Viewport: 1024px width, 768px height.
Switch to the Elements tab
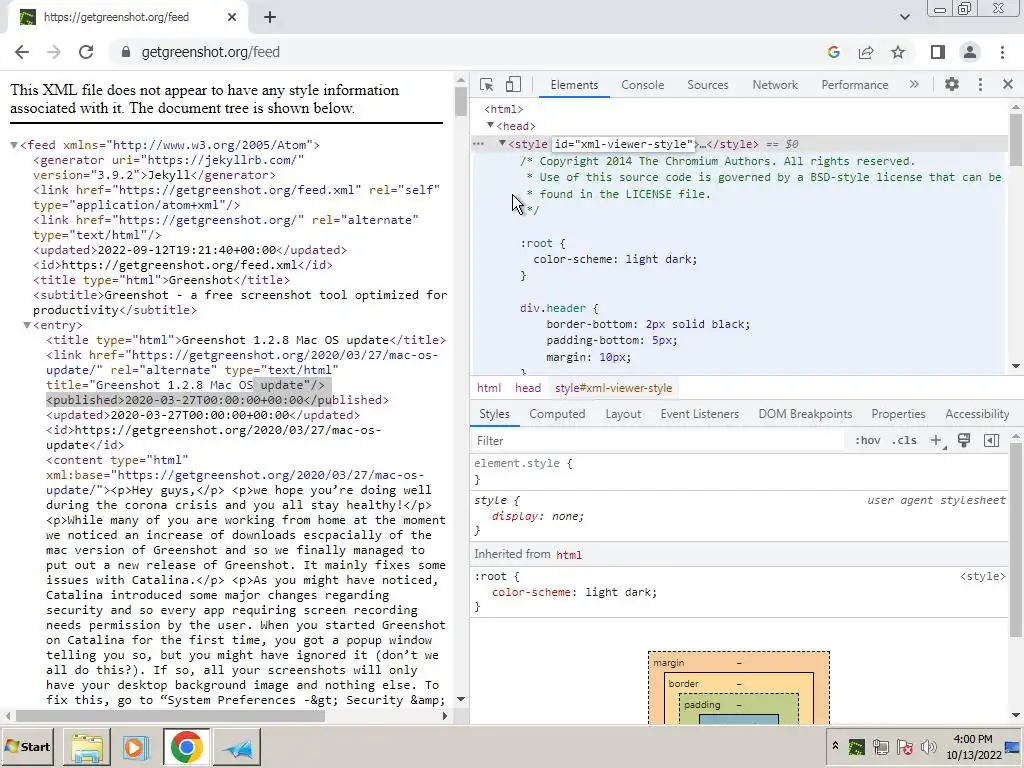(574, 85)
